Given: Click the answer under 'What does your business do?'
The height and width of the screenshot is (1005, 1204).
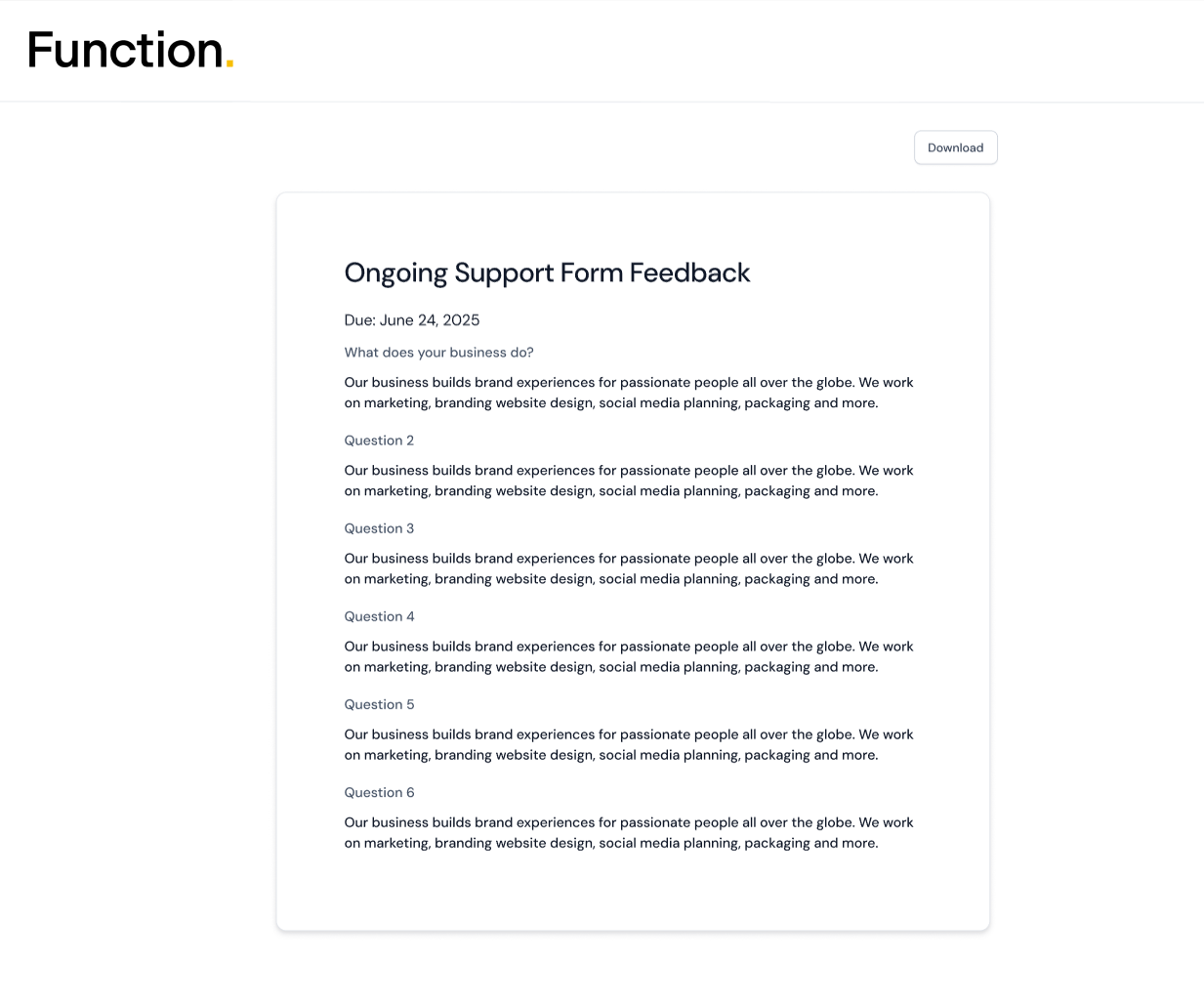Looking at the screenshot, I should click(629, 393).
